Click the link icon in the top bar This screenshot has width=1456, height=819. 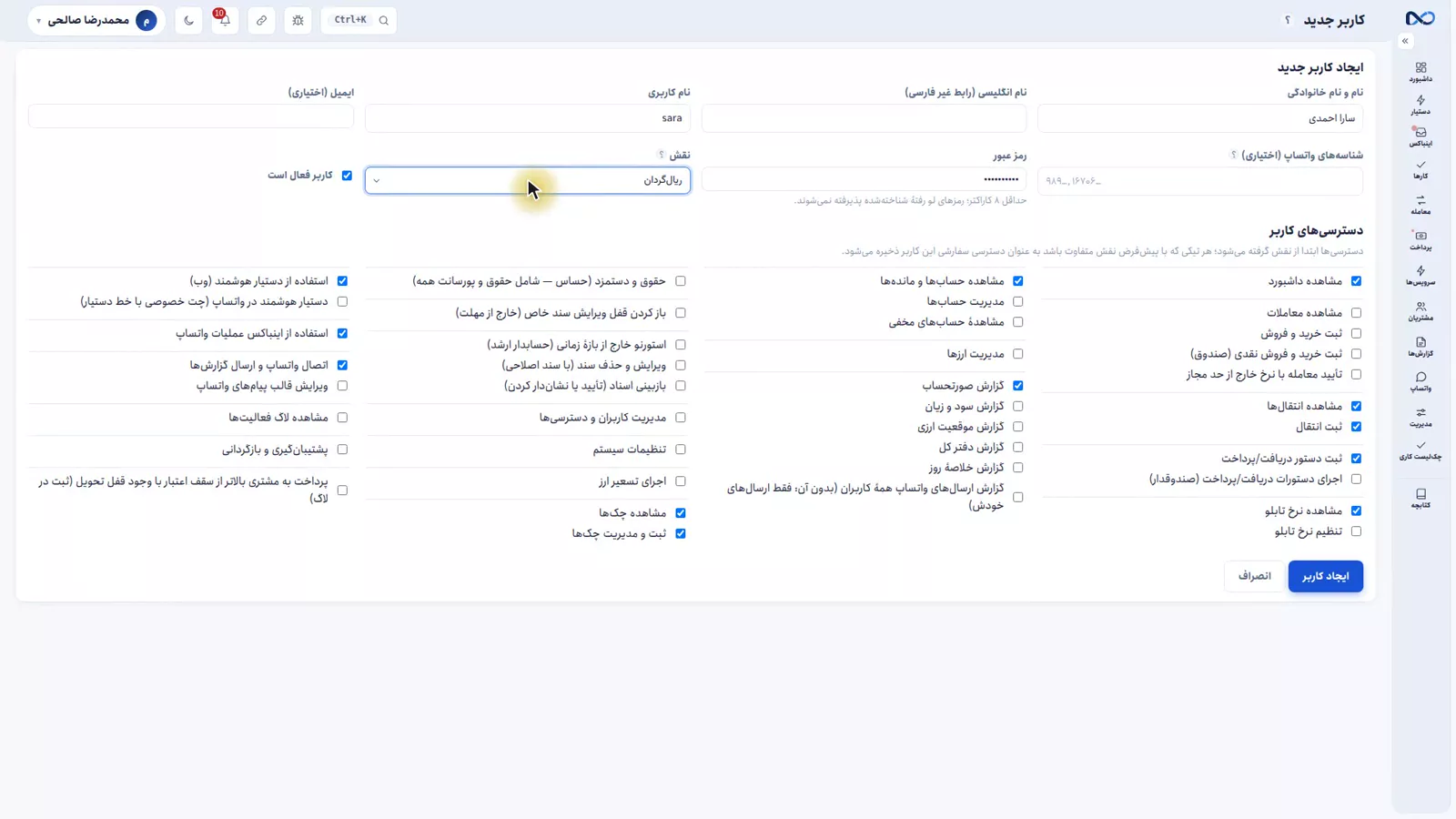pyautogui.click(x=261, y=20)
